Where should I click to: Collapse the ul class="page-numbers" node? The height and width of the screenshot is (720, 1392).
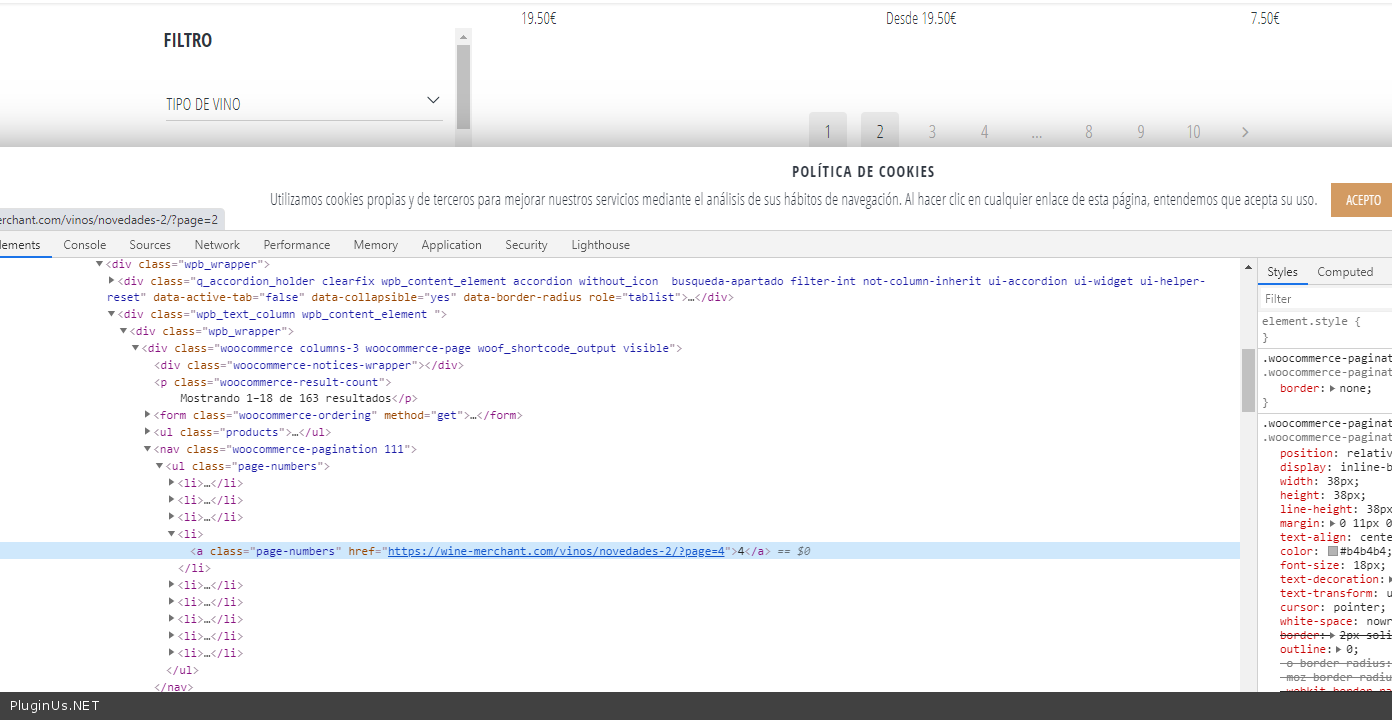coord(159,466)
